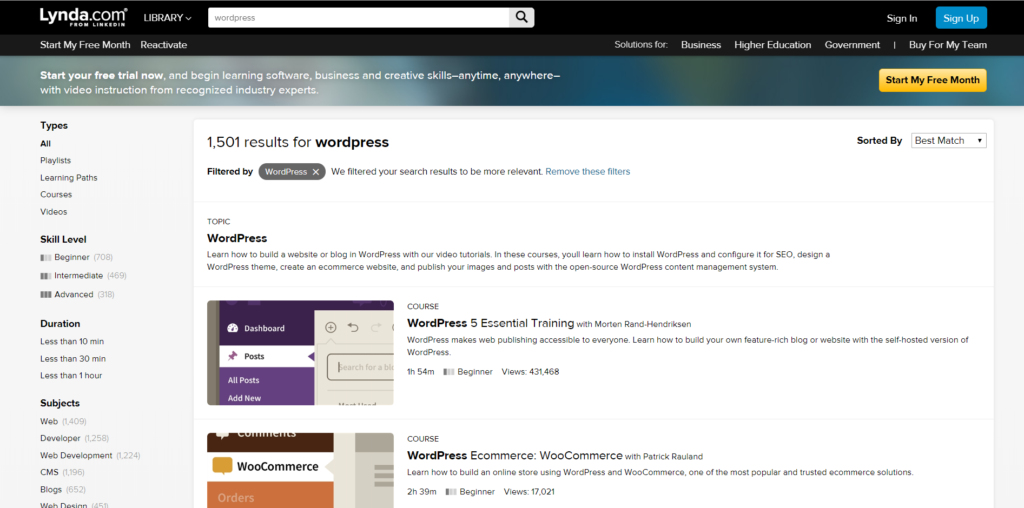Click the 1,501 results heading
The width and height of the screenshot is (1024, 508).
(298, 142)
